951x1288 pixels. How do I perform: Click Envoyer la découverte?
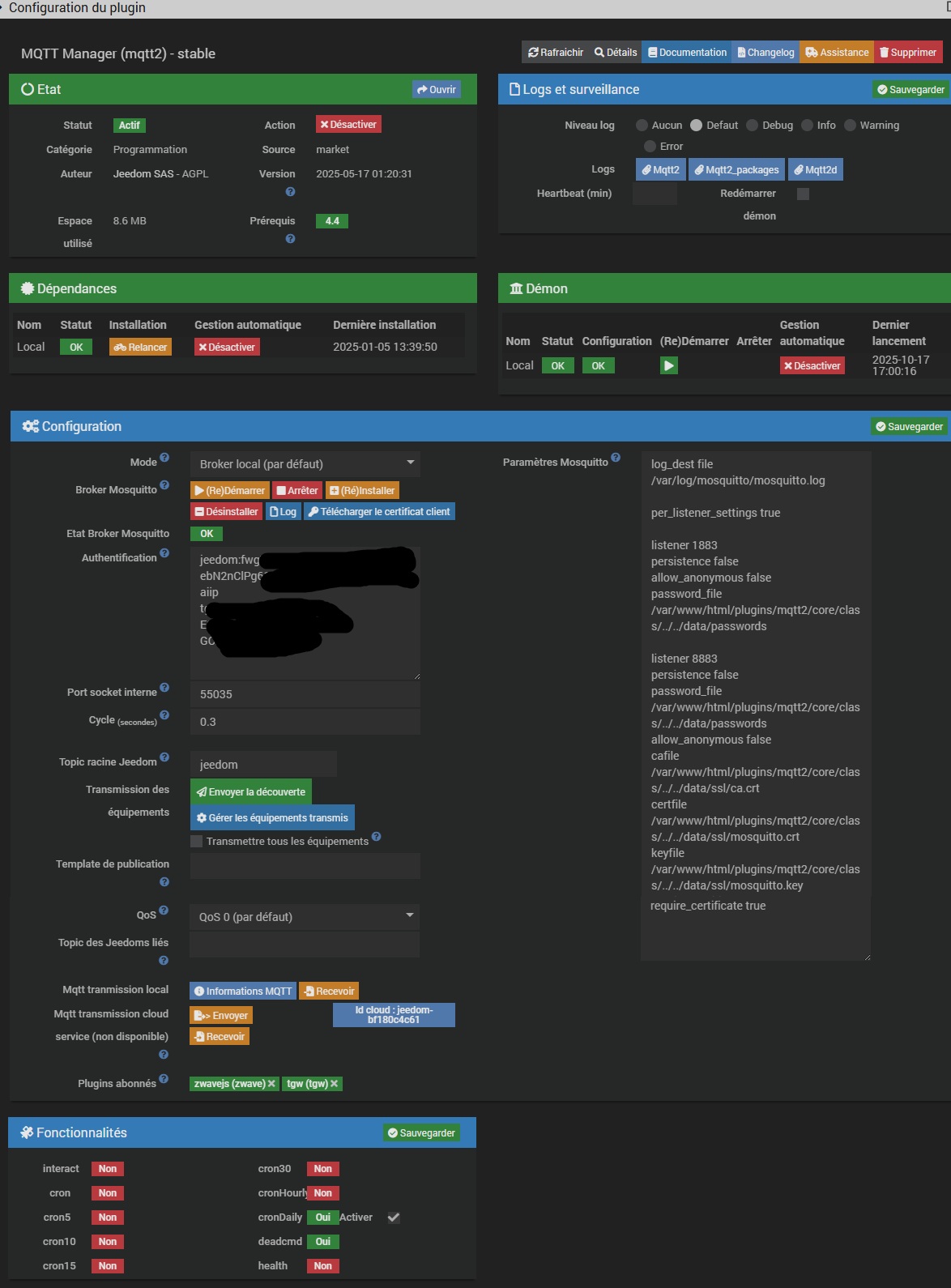[251, 792]
